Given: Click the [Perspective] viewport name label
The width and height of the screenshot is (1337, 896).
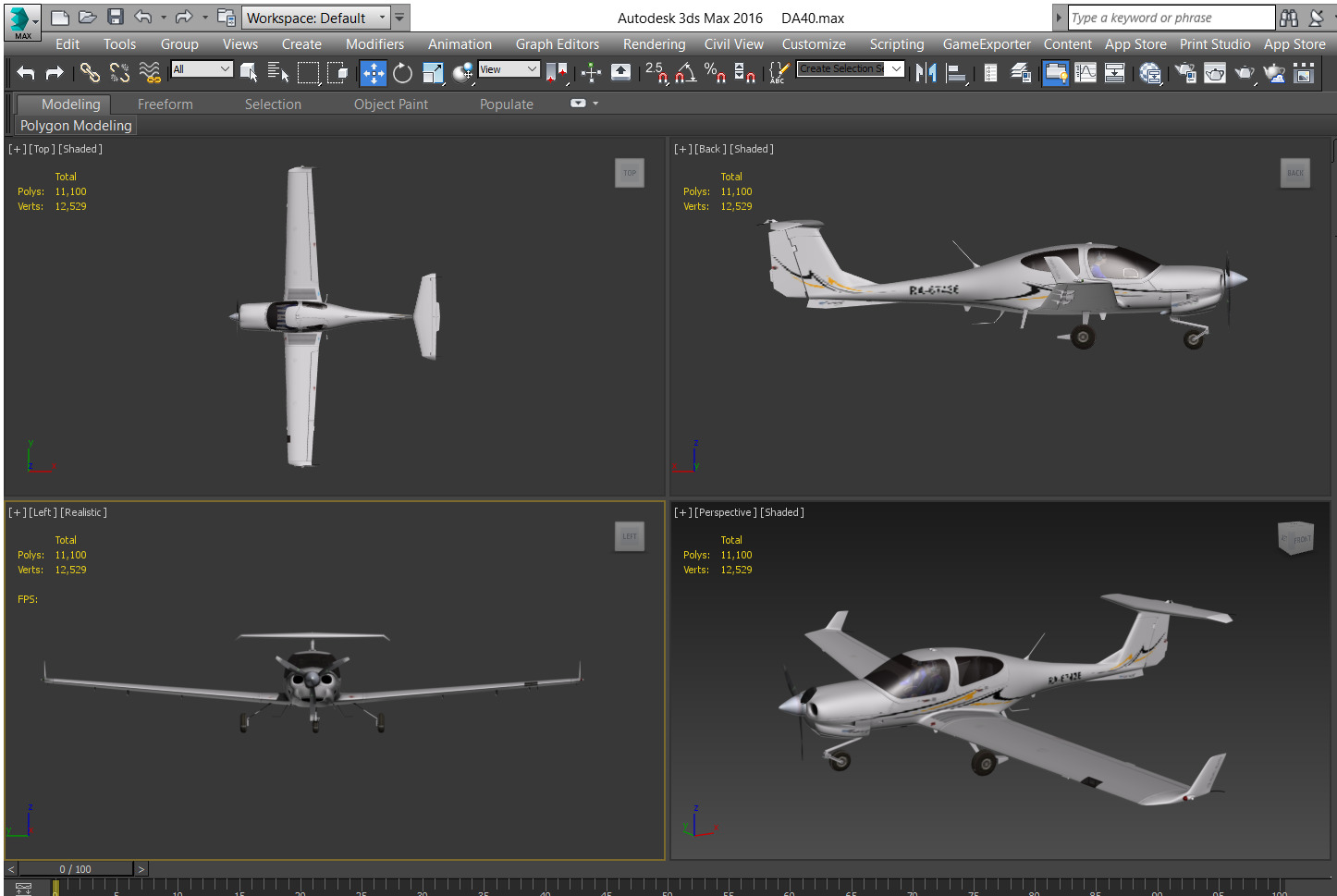Looking at the screenshot, I should 726,512.
